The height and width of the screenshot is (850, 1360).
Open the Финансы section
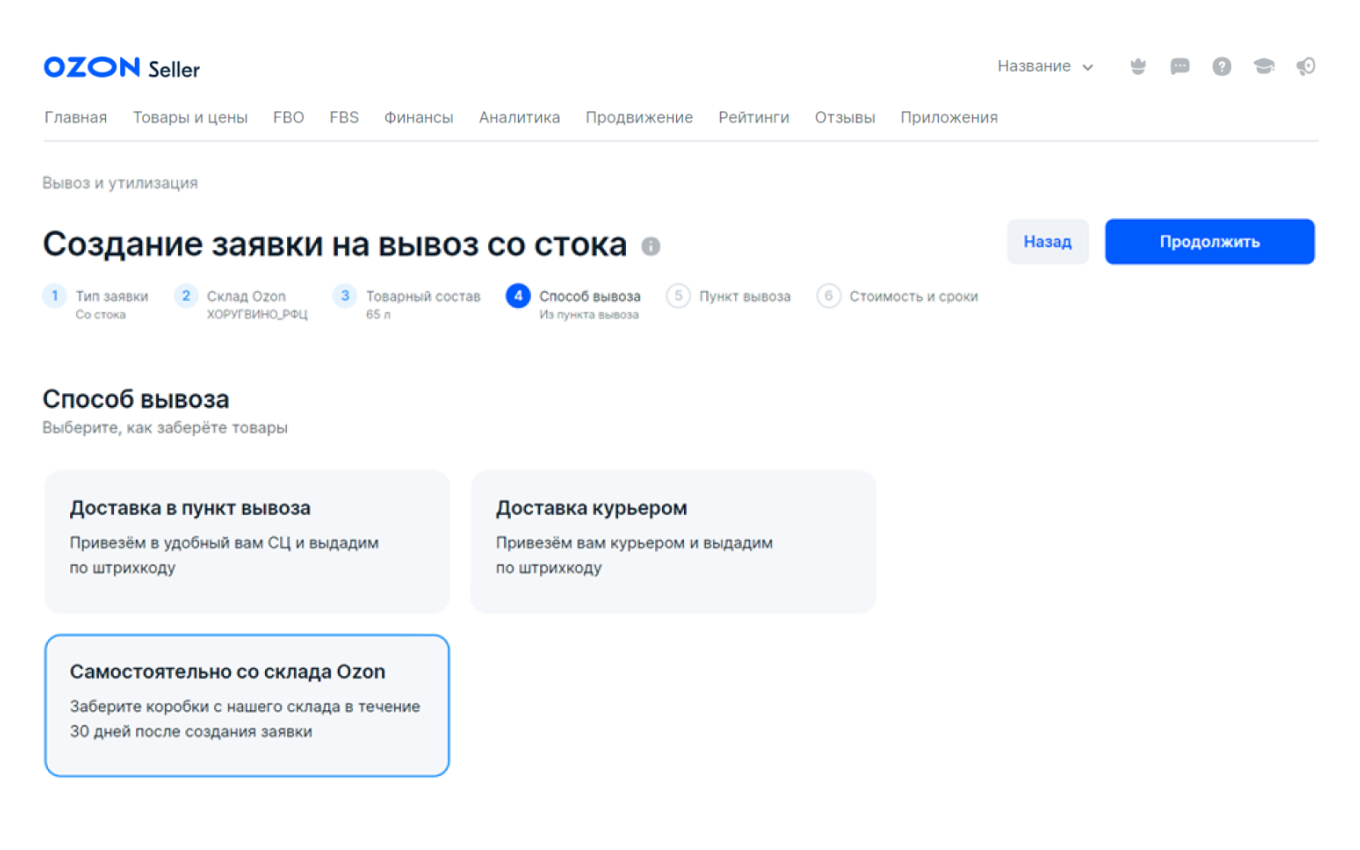point(419,117)
